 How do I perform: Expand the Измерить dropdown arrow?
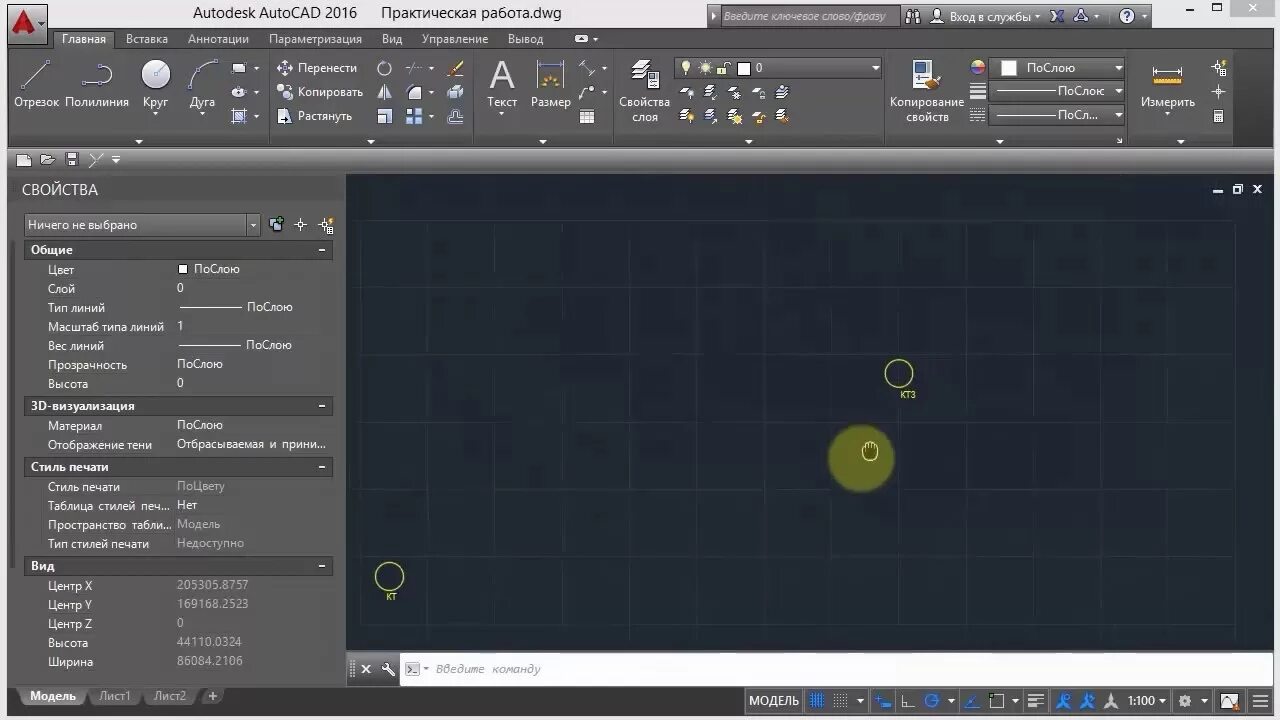[1167, 115]
